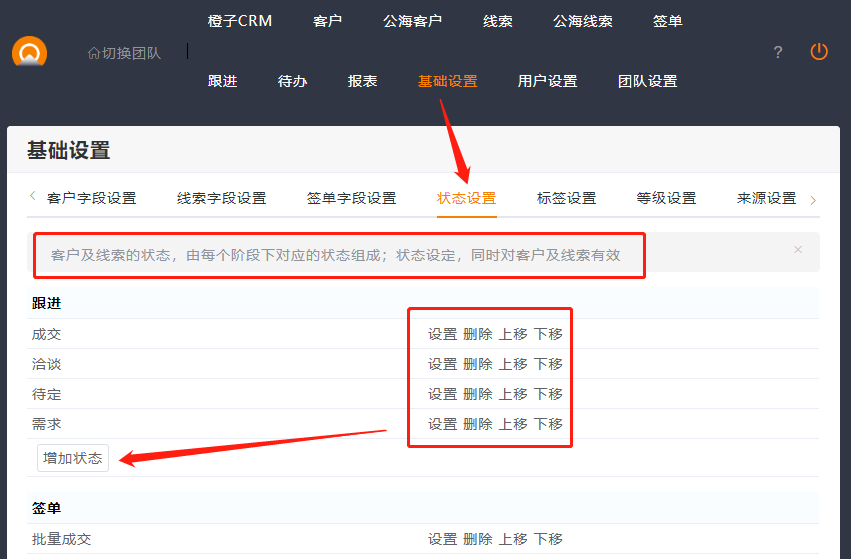Click 切换团队 home icon link
The width and height of the screenshot is (851, 559).
pyautogui.click(x=124, y=52)
